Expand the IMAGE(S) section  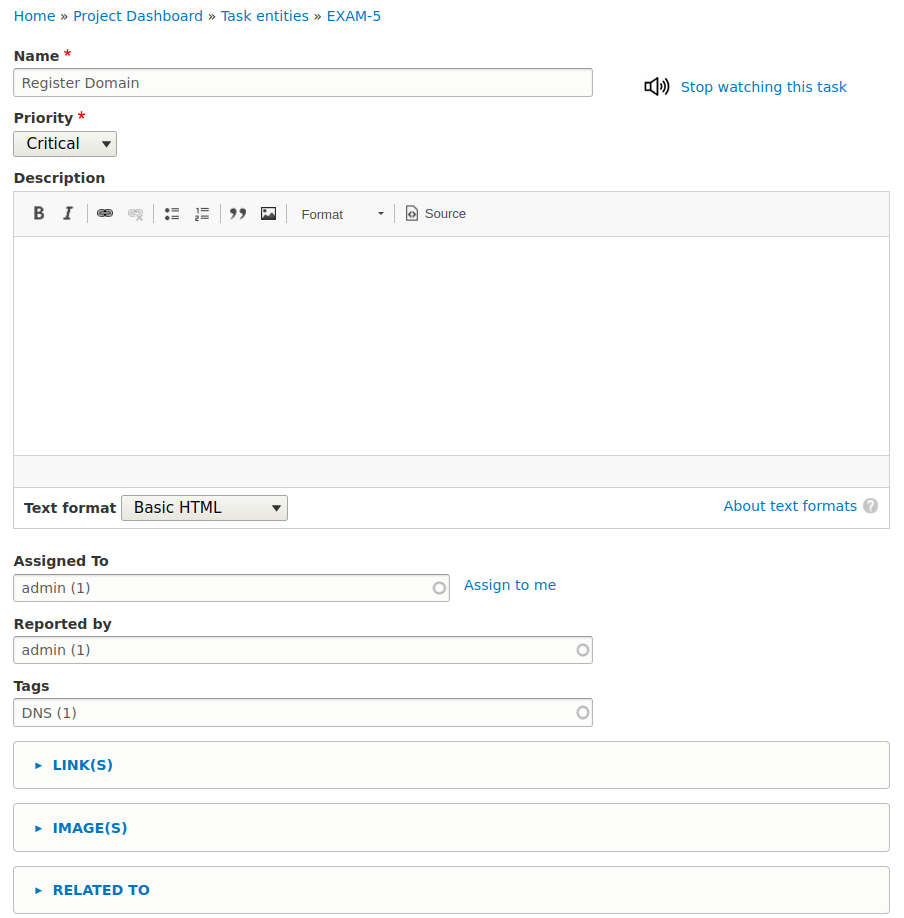(x=90, y=828)
